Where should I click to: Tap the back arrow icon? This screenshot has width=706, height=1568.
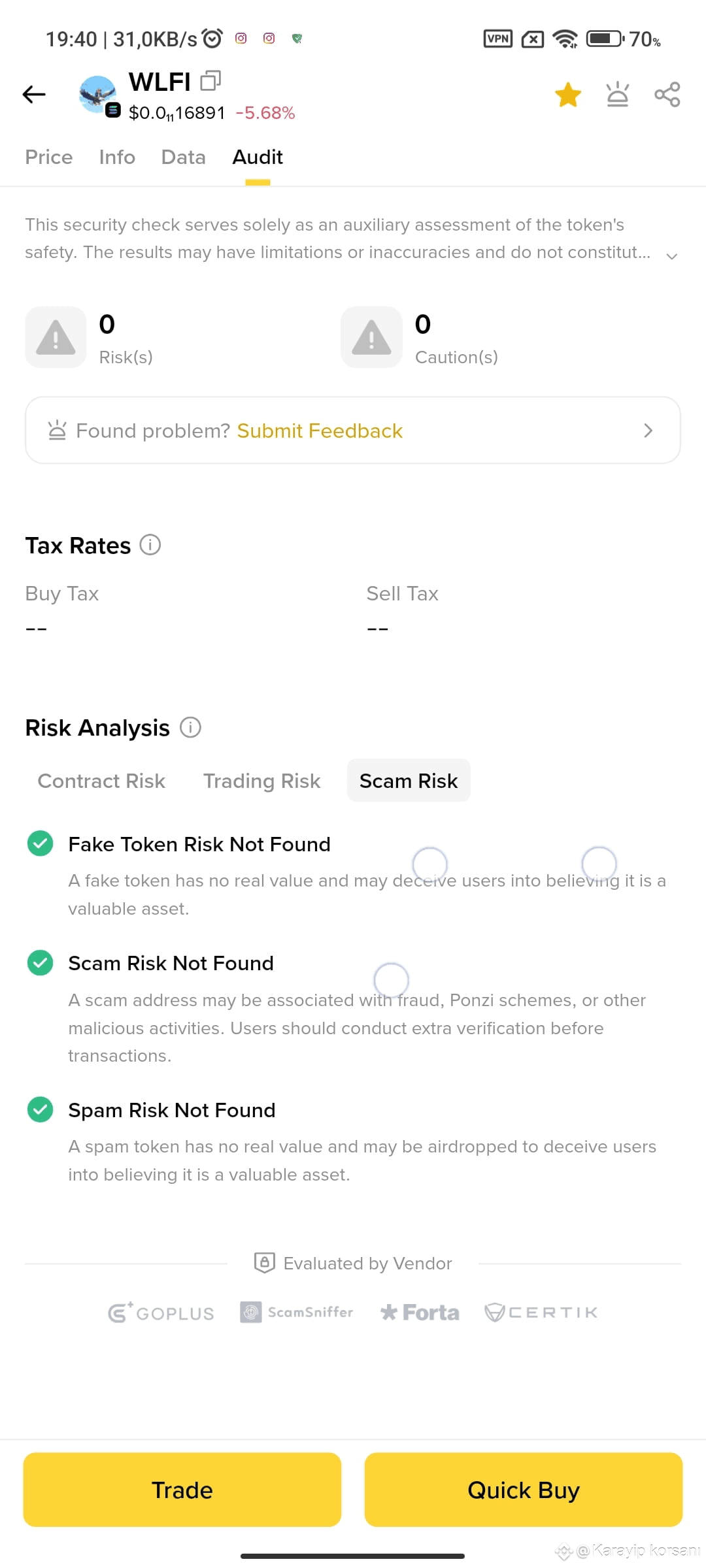(x=34, y=95)
